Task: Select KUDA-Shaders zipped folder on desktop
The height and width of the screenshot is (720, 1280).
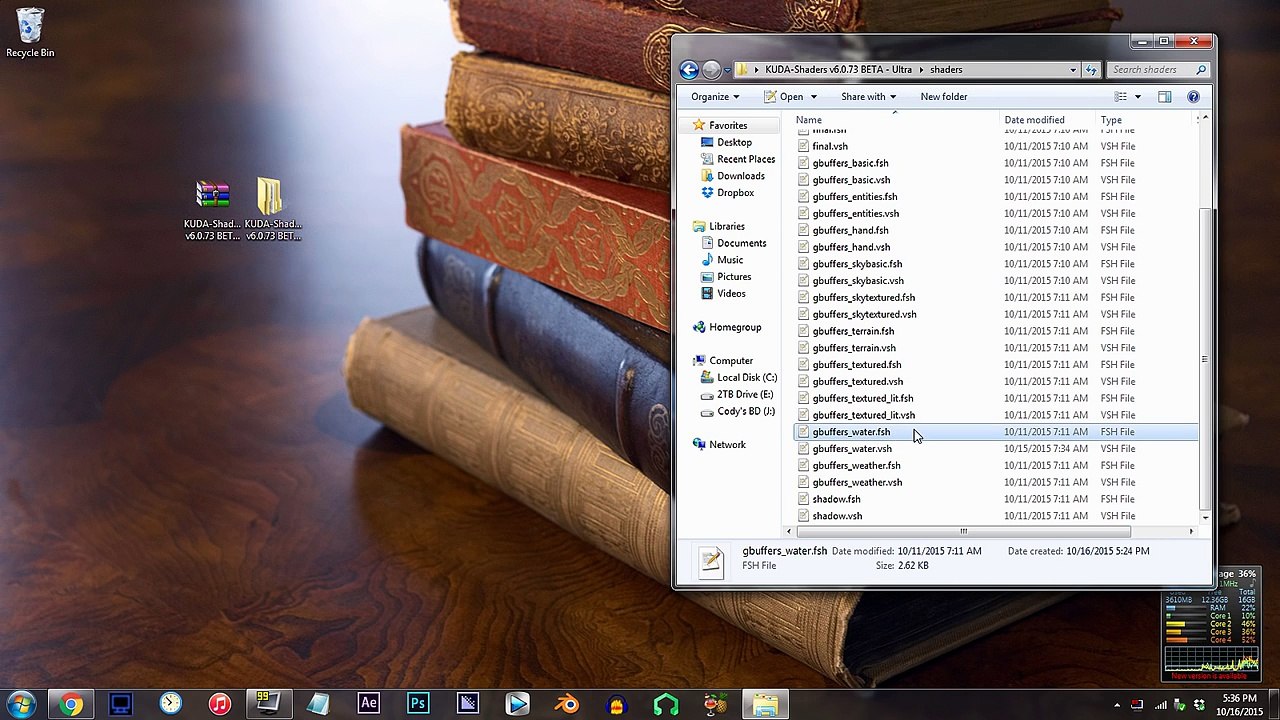Action: click(273, 210)
